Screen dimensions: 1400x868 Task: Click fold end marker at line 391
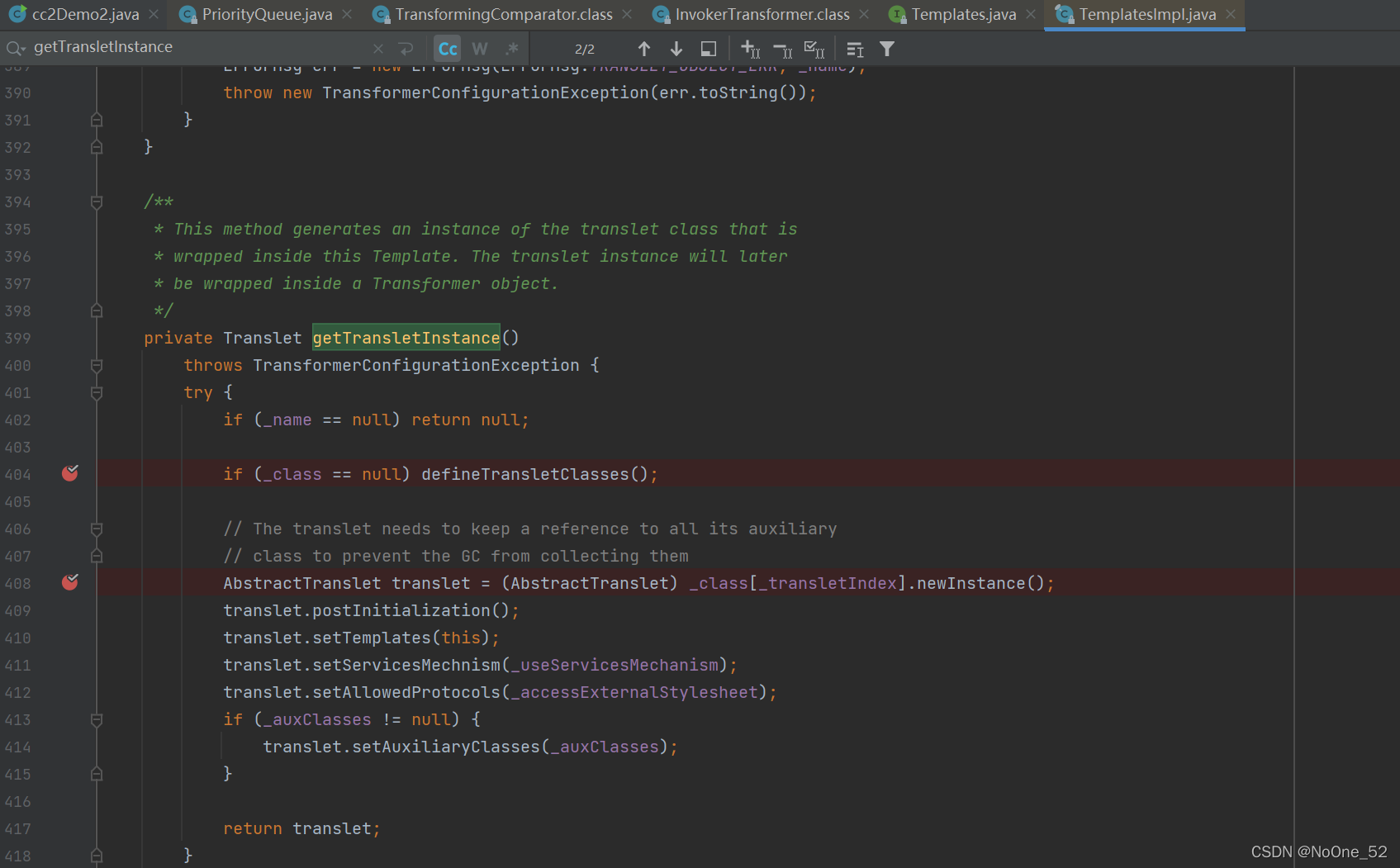pos(97,121)
